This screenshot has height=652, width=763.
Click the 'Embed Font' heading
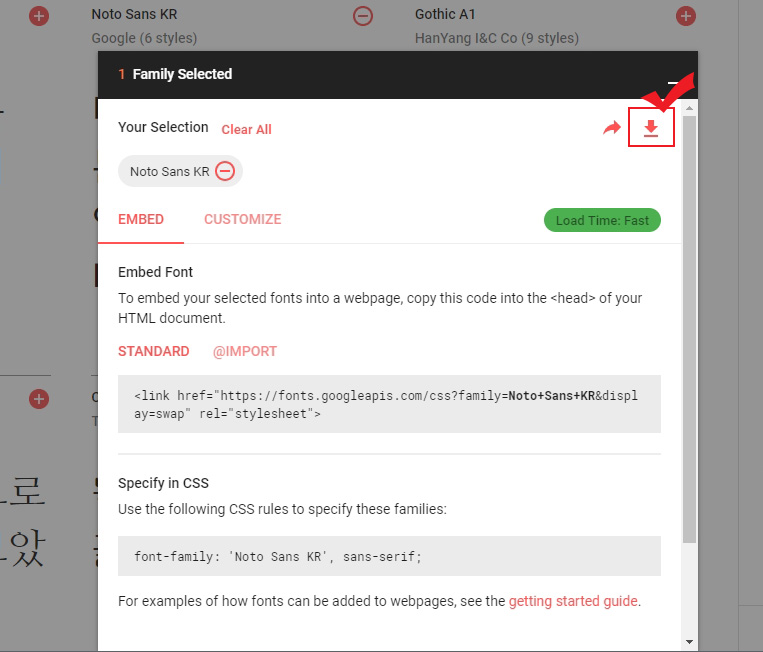tap(155, 272)
